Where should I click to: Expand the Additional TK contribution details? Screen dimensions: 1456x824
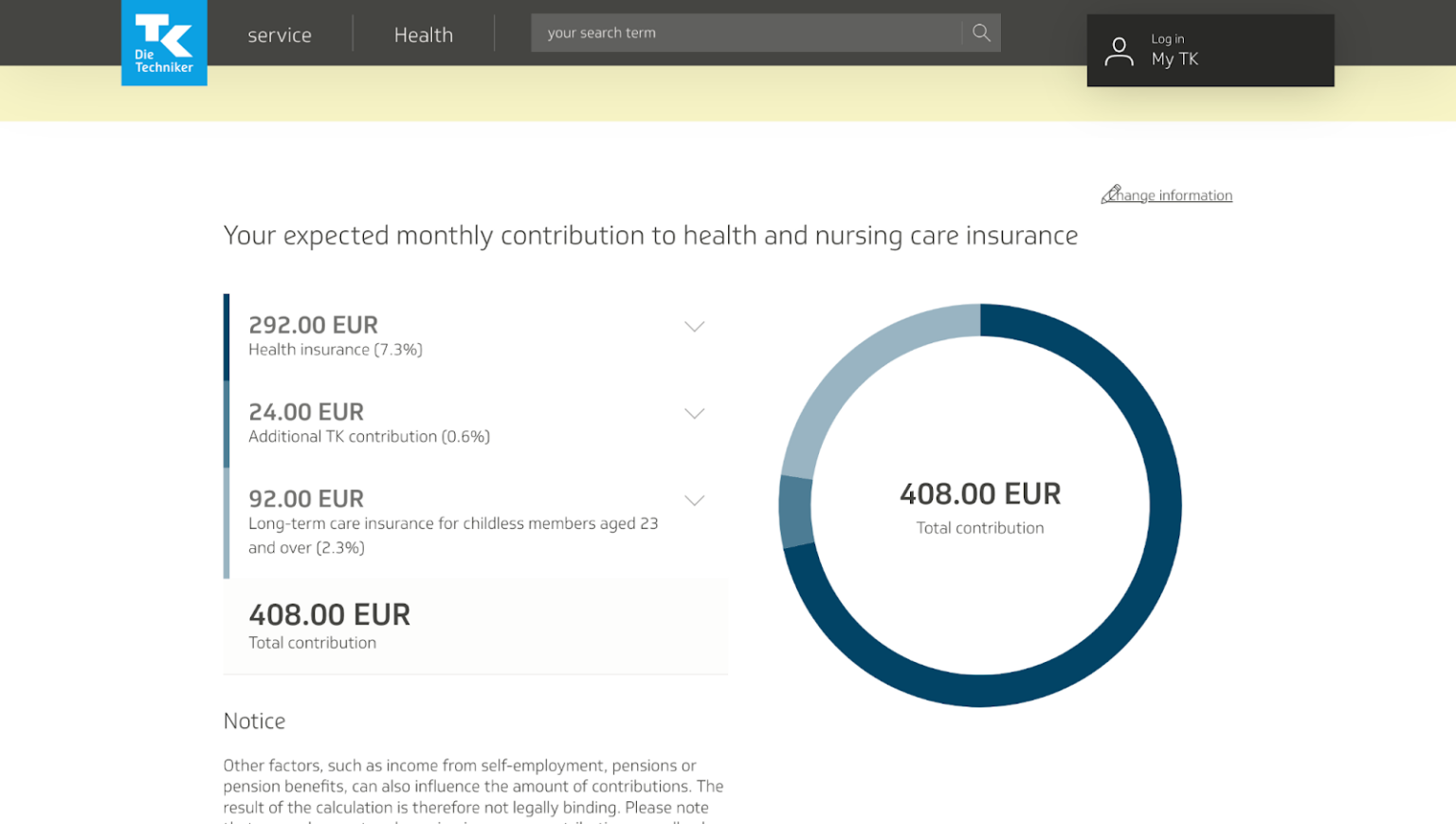pyautogui.click(x=694, y=412)
